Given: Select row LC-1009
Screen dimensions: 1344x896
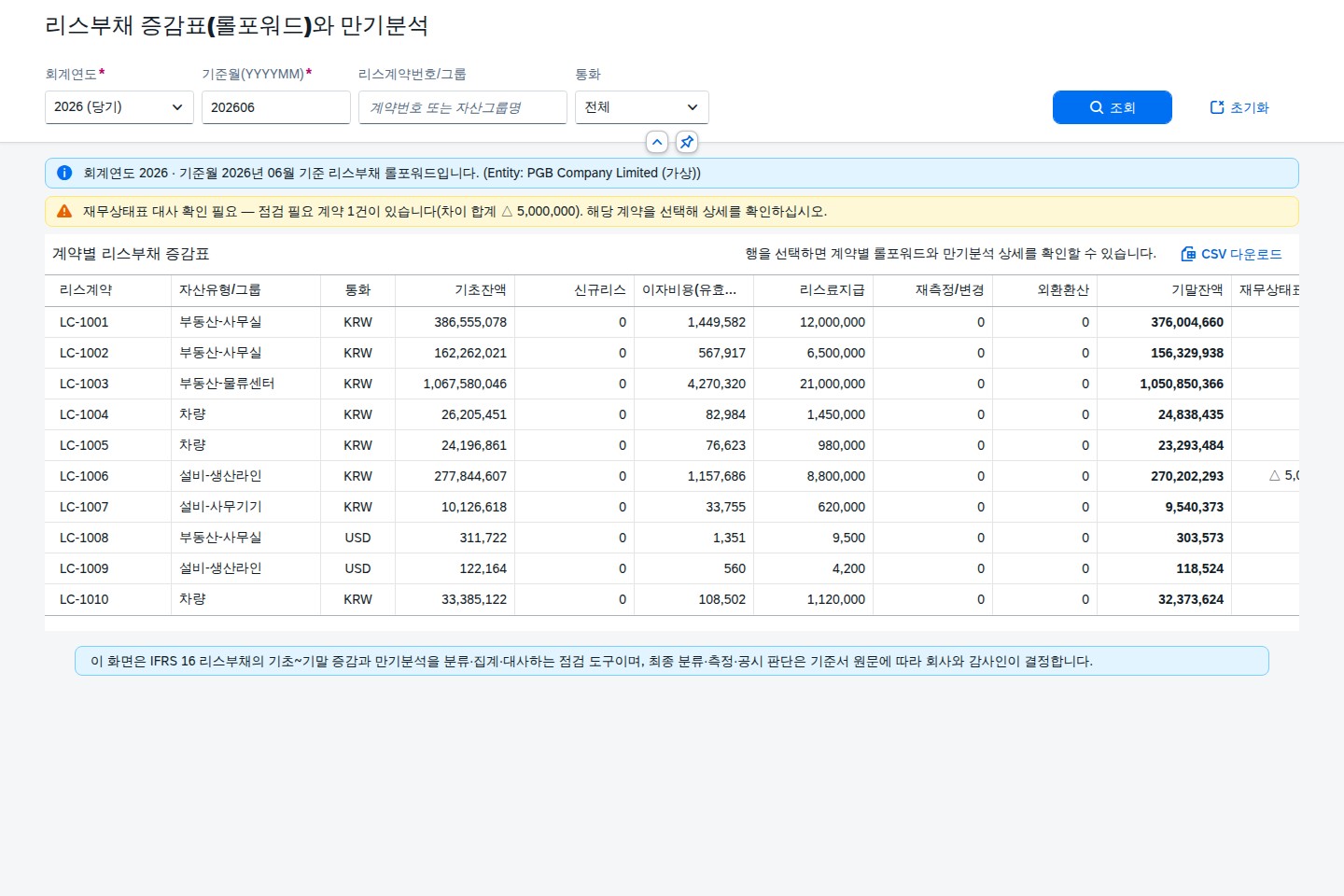Looking at the screenshot, I should coord(672,568).
